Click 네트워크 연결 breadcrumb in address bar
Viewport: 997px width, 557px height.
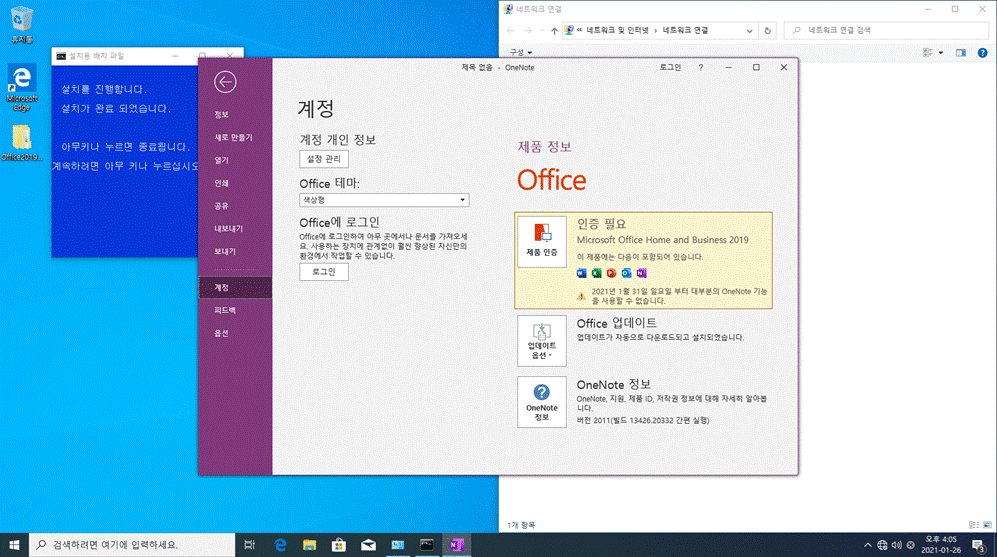coord(685,31)
